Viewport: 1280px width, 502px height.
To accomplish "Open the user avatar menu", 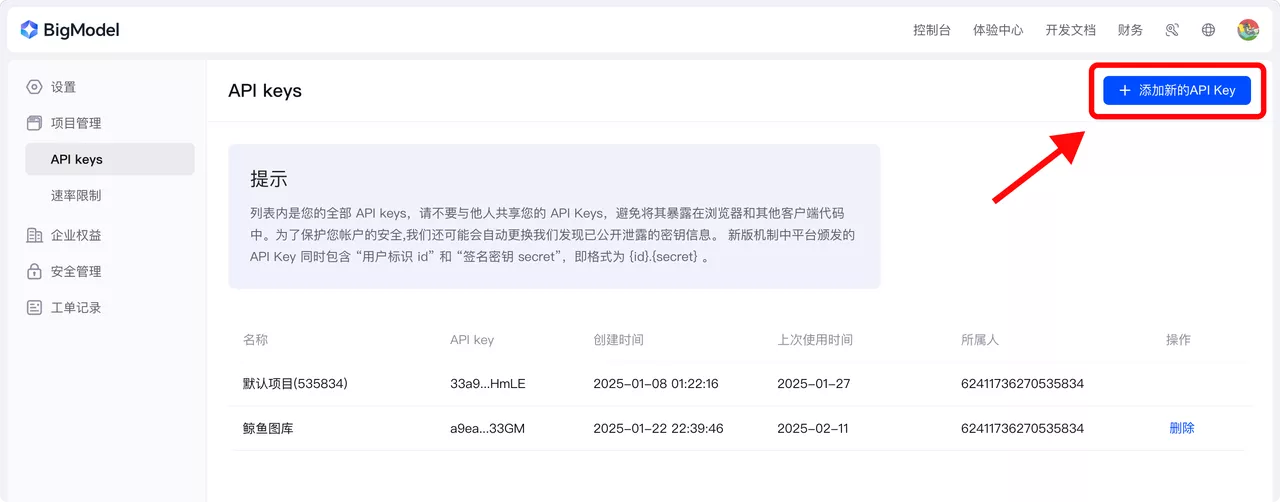I will tap(1248, 30).
